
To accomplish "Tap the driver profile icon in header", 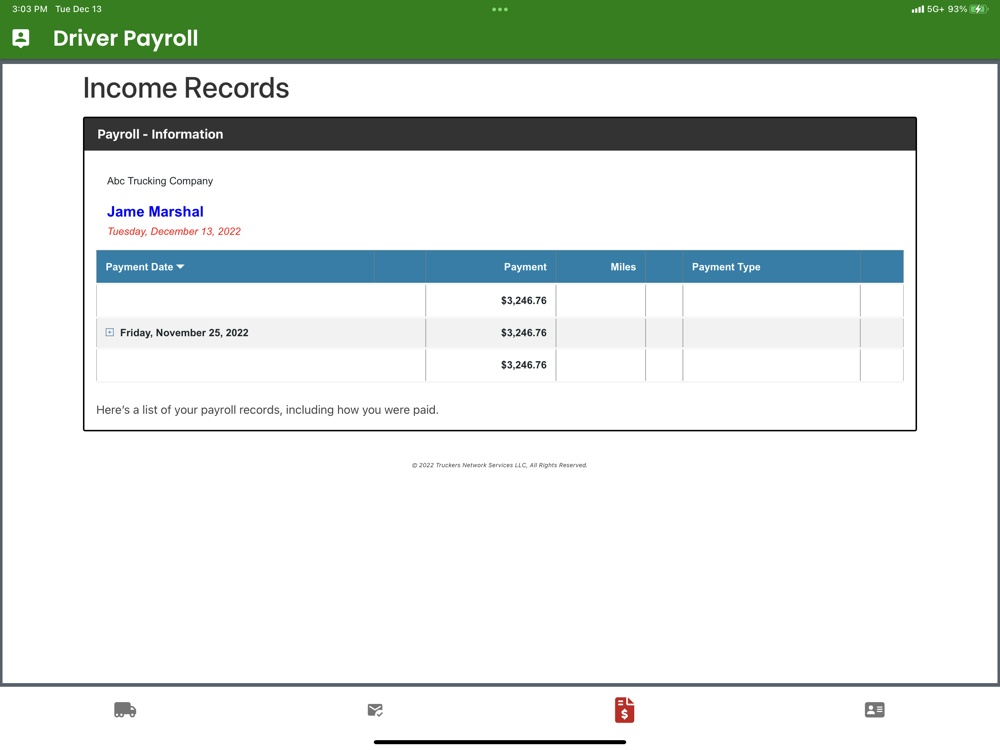I will click(x=20, y=38).
